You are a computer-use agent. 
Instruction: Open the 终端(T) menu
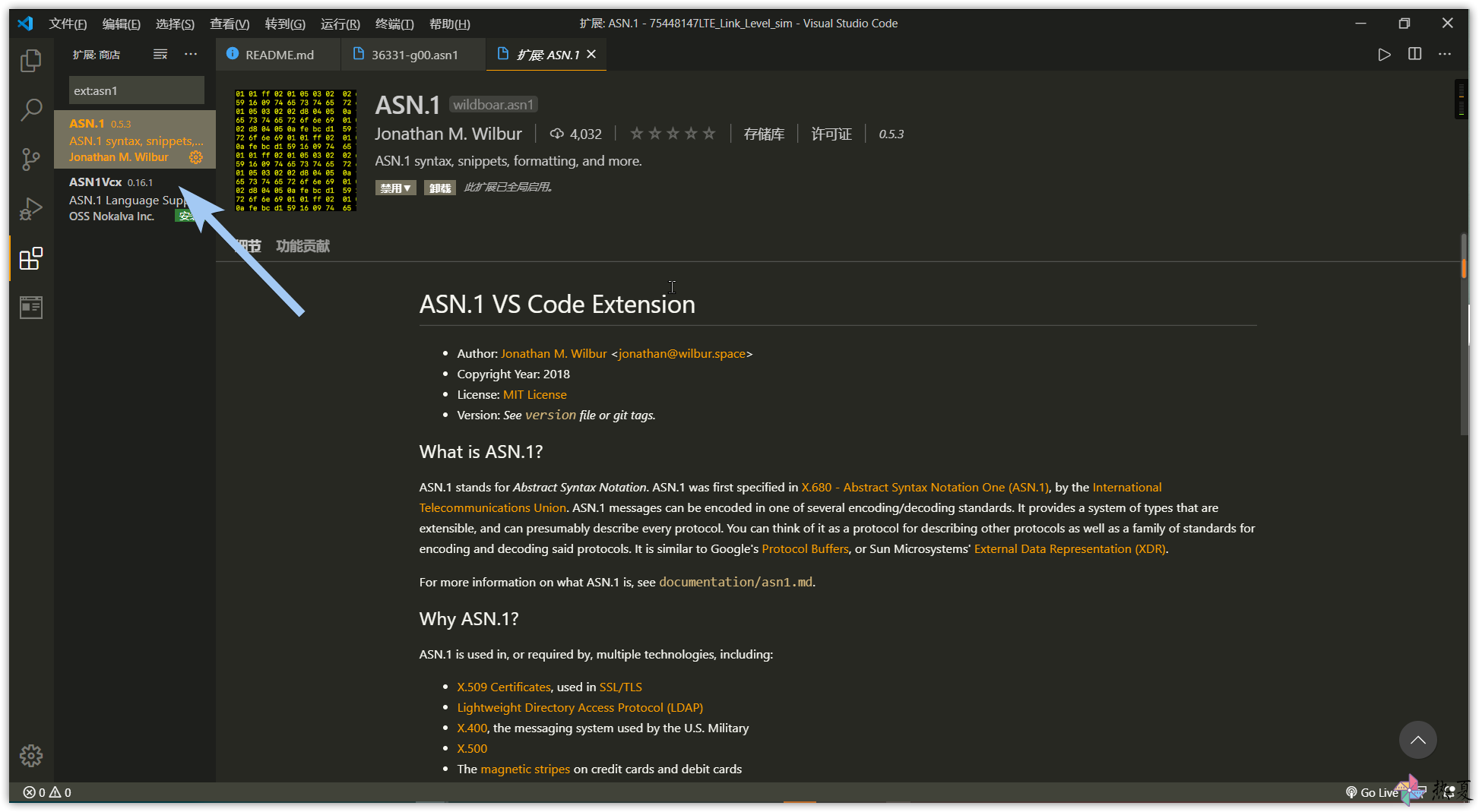point(394,24)
